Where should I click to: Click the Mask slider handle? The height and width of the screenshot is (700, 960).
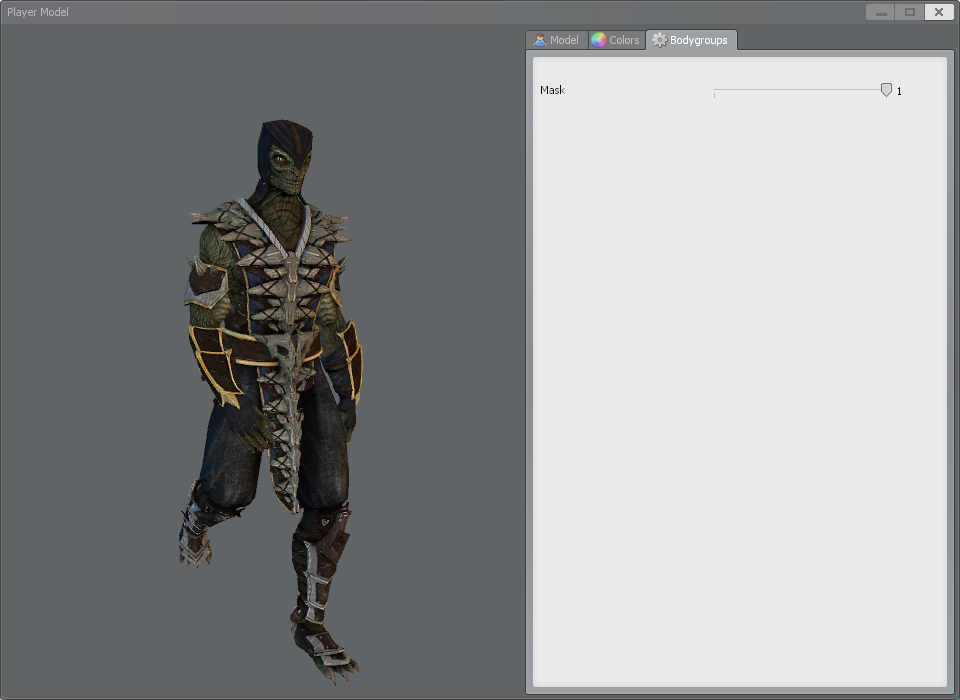pyautogui.click(x=886, y=90)
